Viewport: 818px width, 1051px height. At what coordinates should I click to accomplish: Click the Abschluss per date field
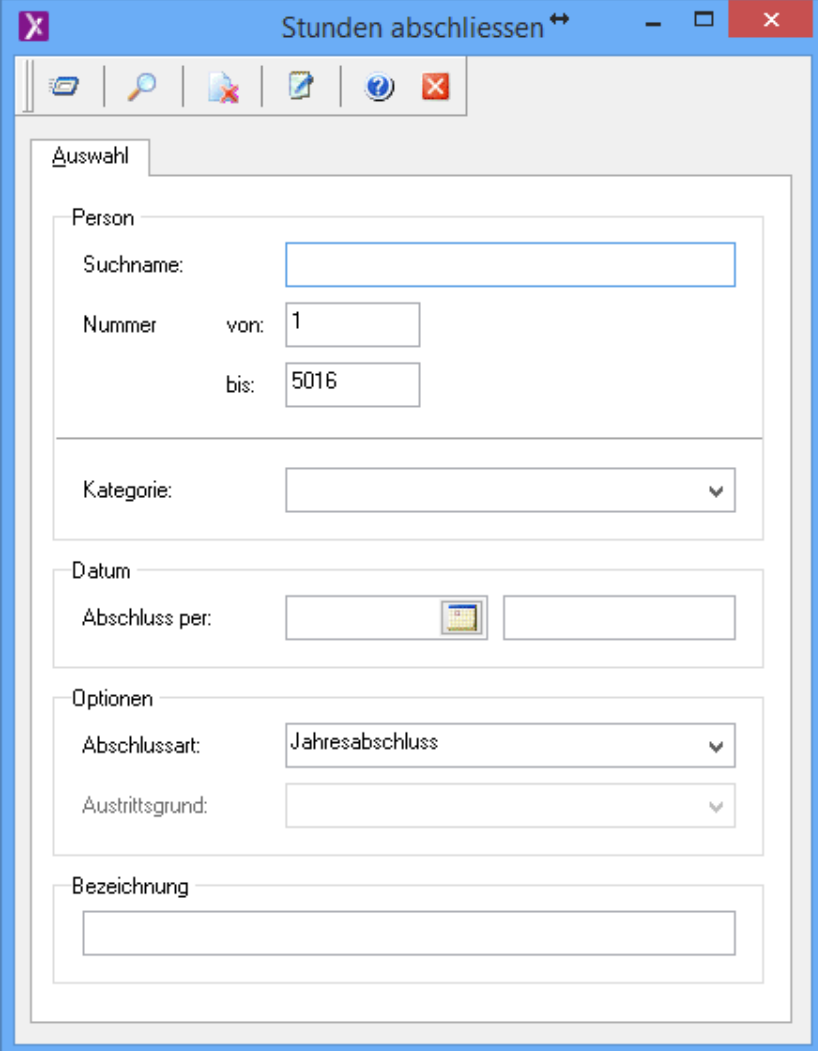point(362,618)
